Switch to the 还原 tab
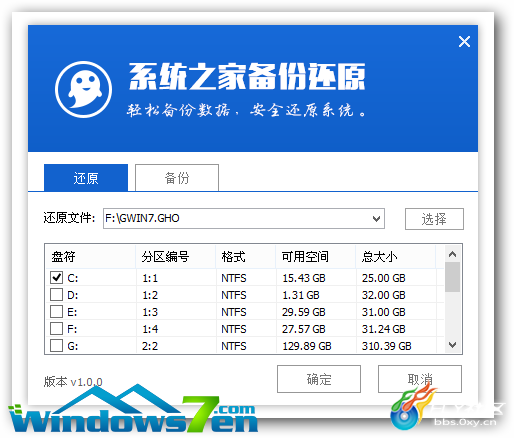514x438 pixels. click(86, 178)
